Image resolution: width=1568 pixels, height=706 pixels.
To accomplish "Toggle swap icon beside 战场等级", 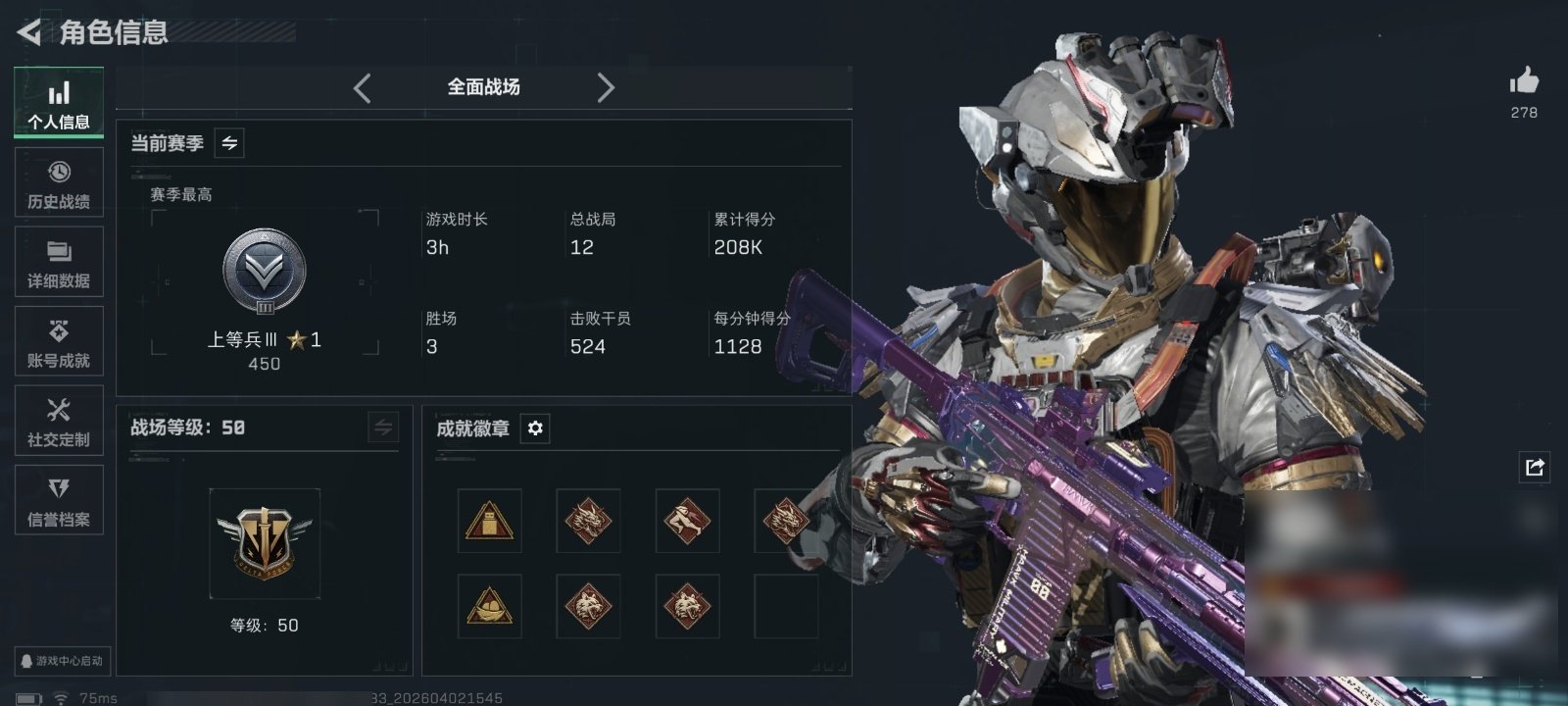I will tap(383, 428).
